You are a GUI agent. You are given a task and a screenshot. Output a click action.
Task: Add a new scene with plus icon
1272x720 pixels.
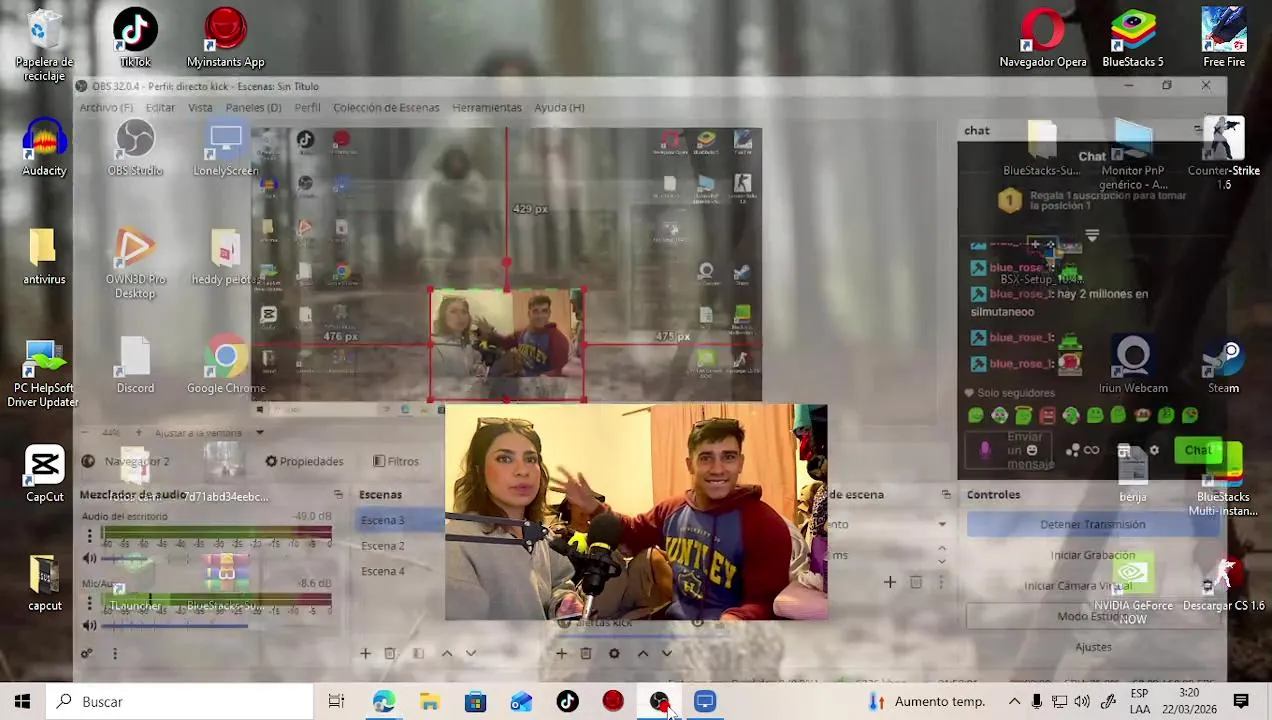(x=365, y=653)
